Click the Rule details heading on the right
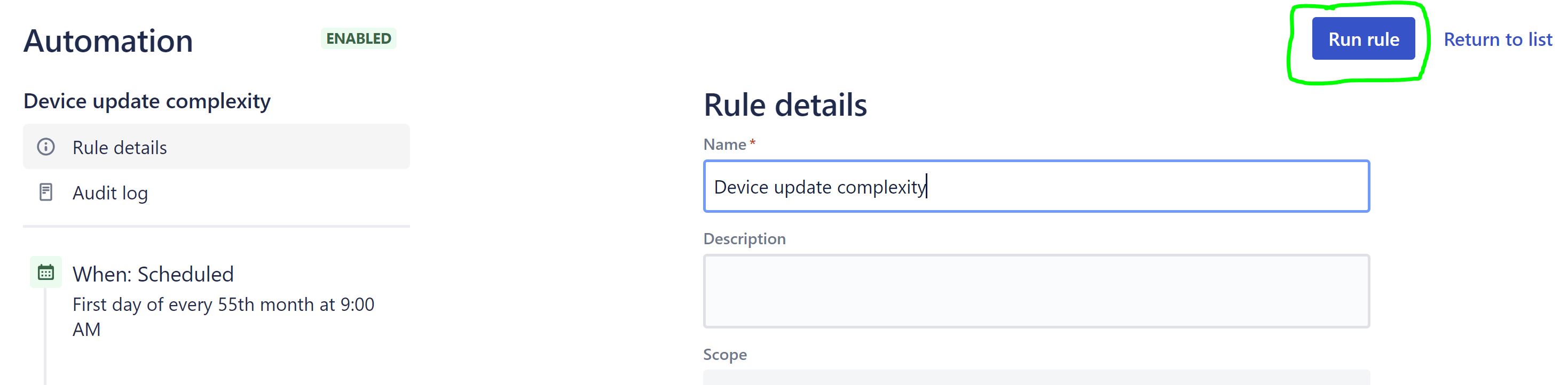Image resolution: width=1568 pixels, height=385 pixels. [785, 103]
